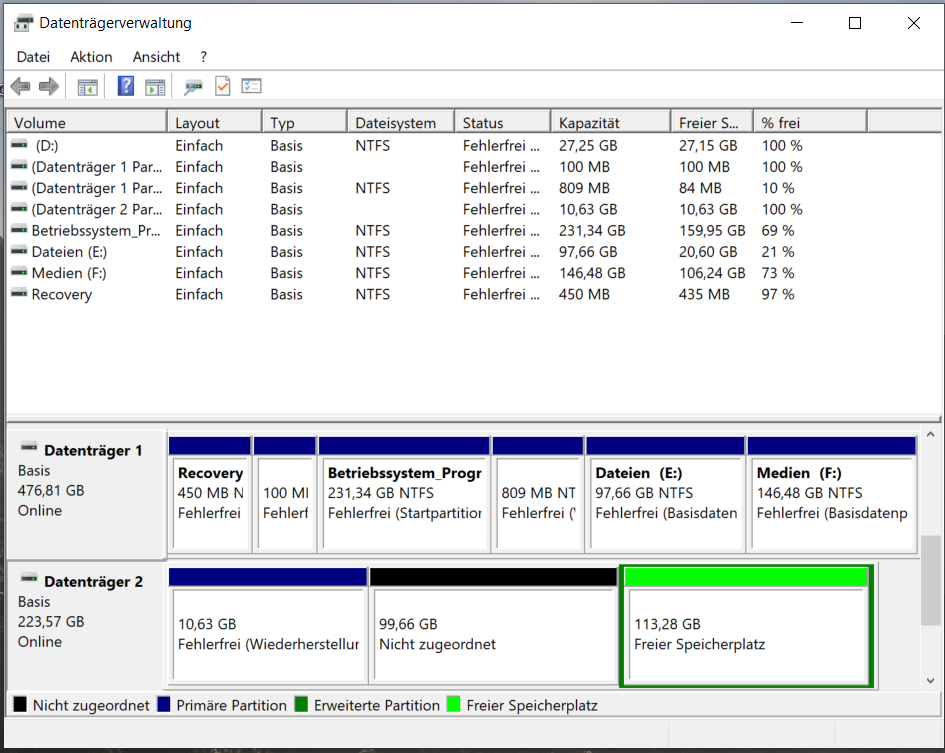
Task: Select the 113,28 GB Freier Speicherplatz block
Action: (x=747, y=626)
